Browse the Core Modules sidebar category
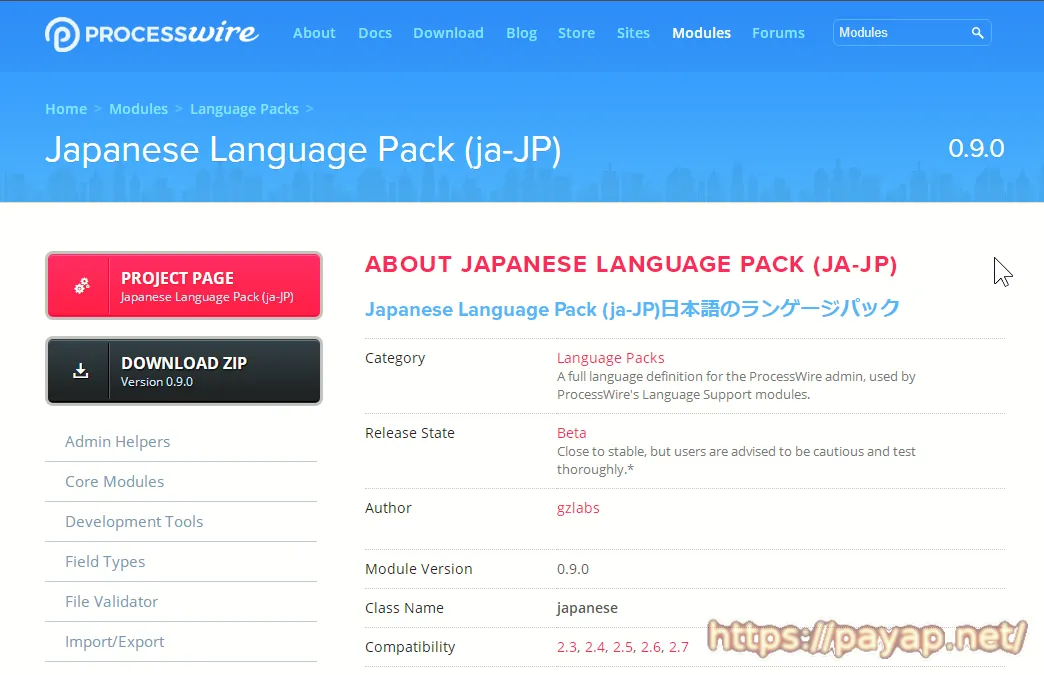This screenshot has height=675, width=1044. (x=114, y=481)
